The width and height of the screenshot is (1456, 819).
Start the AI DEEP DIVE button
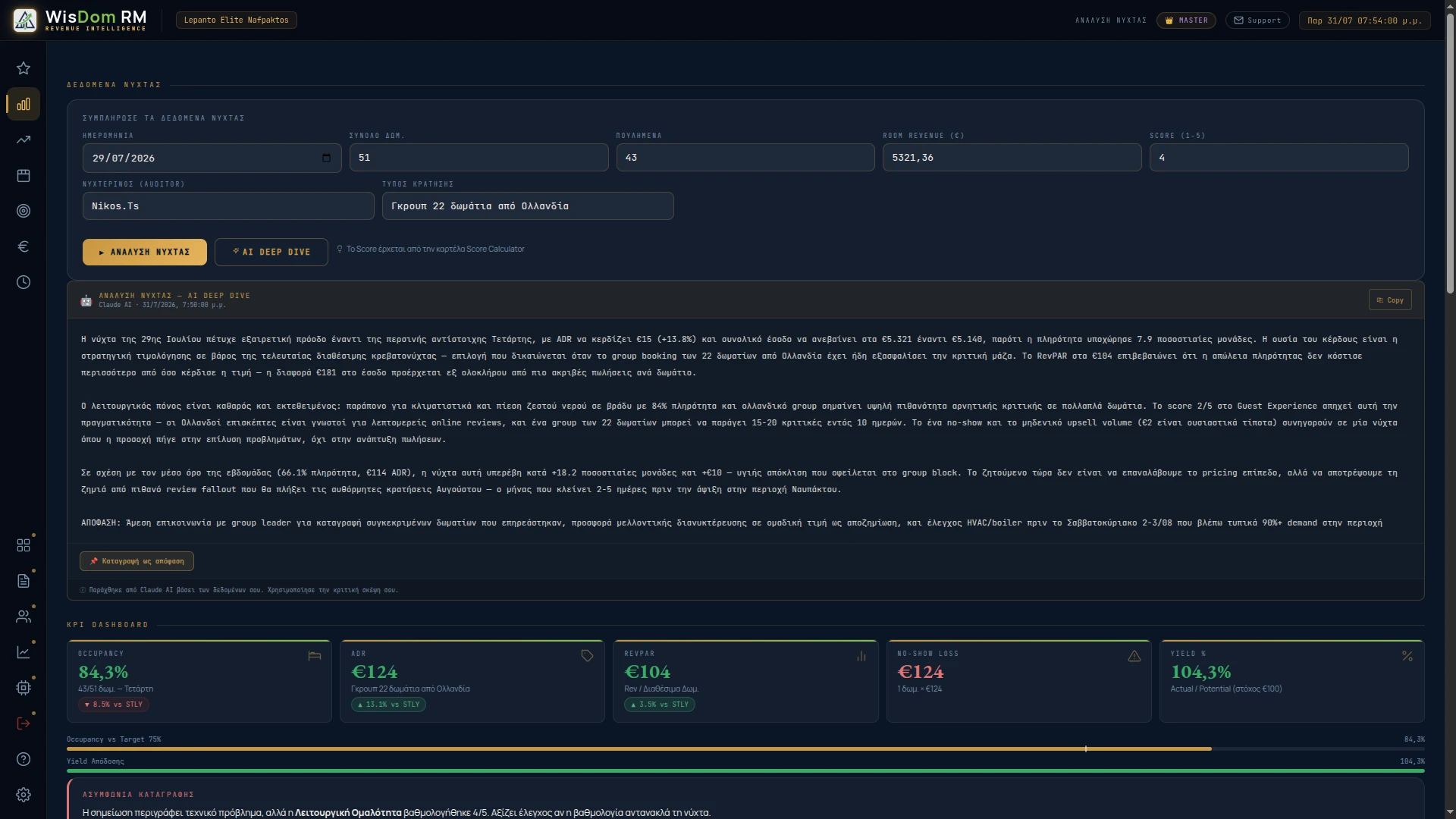[x=271, y=252]
